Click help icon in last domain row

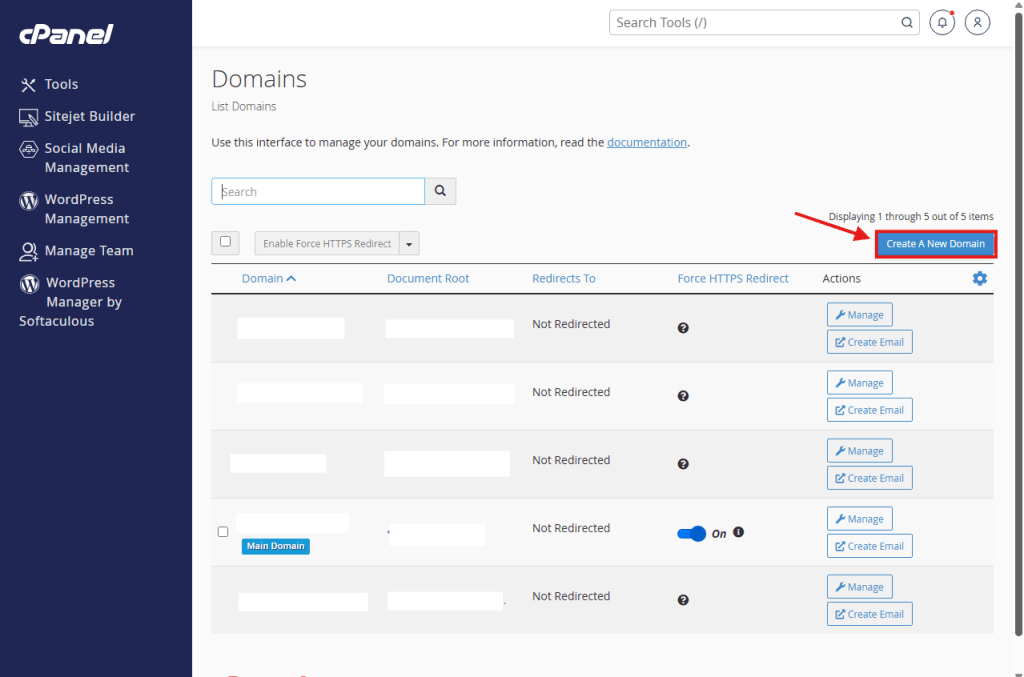[683, 600]
